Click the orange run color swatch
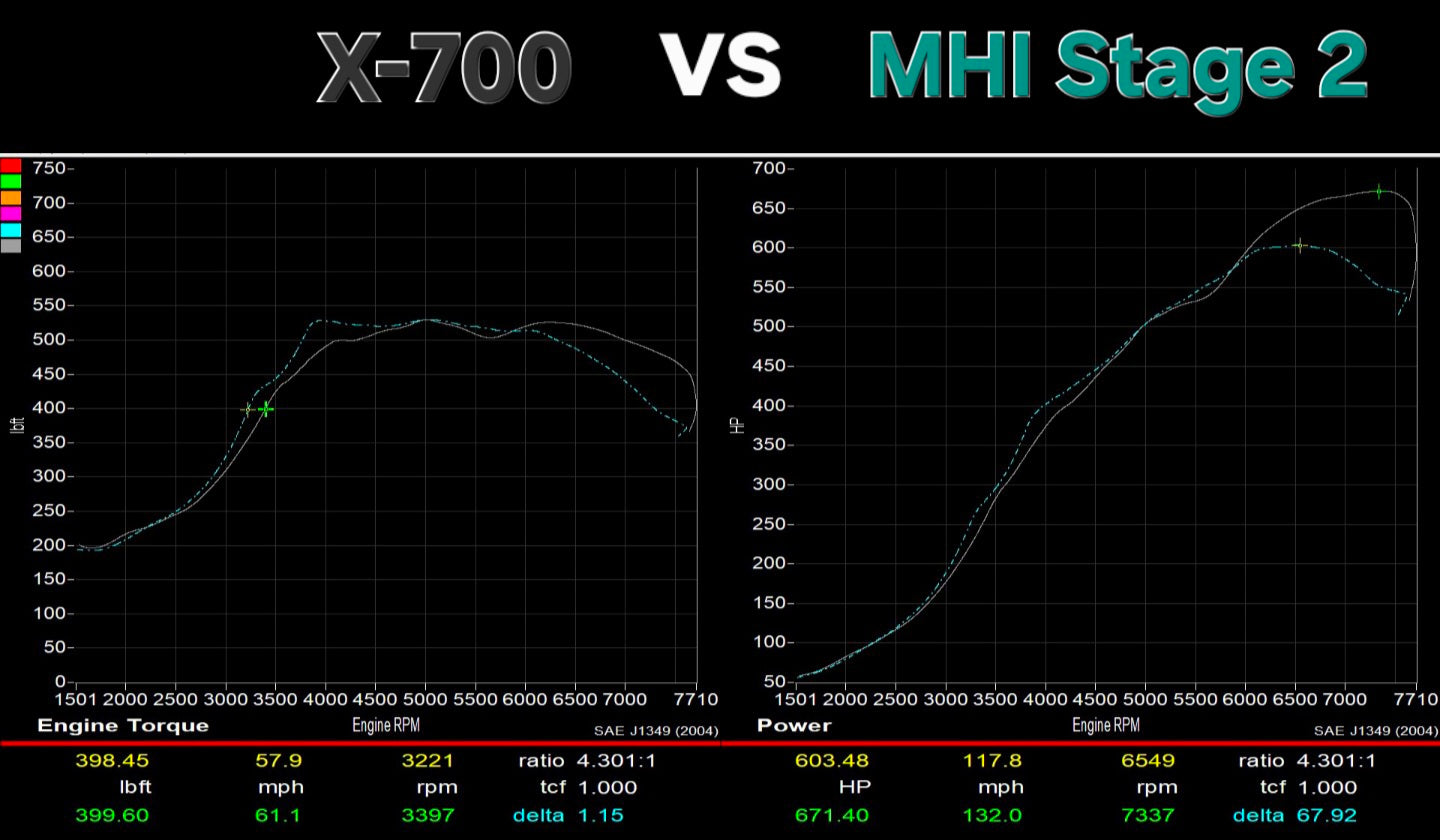This screenshot has width=1440, height=840. [x=11, y=198]
